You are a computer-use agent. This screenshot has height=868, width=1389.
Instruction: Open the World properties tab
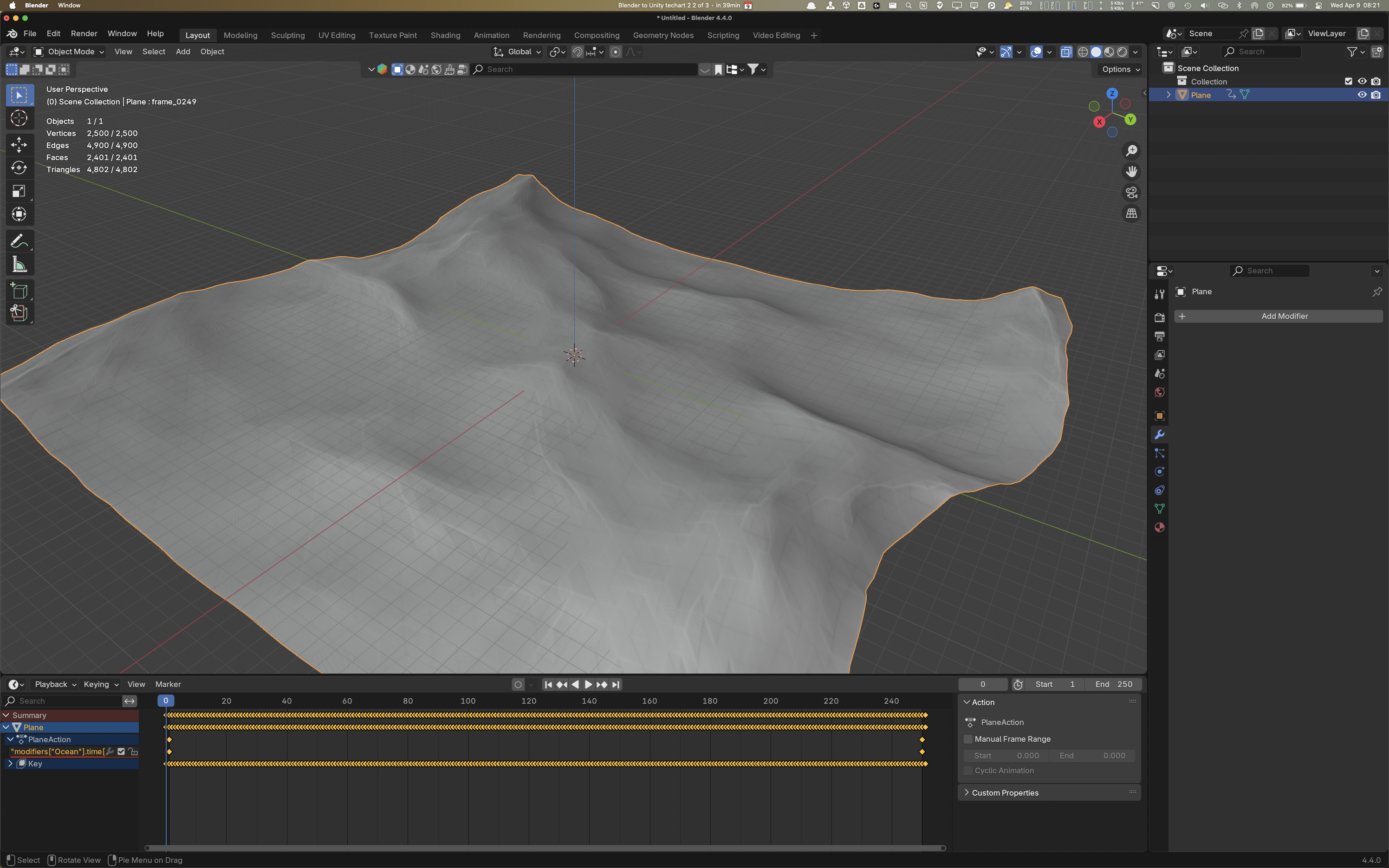[1159, 393]
